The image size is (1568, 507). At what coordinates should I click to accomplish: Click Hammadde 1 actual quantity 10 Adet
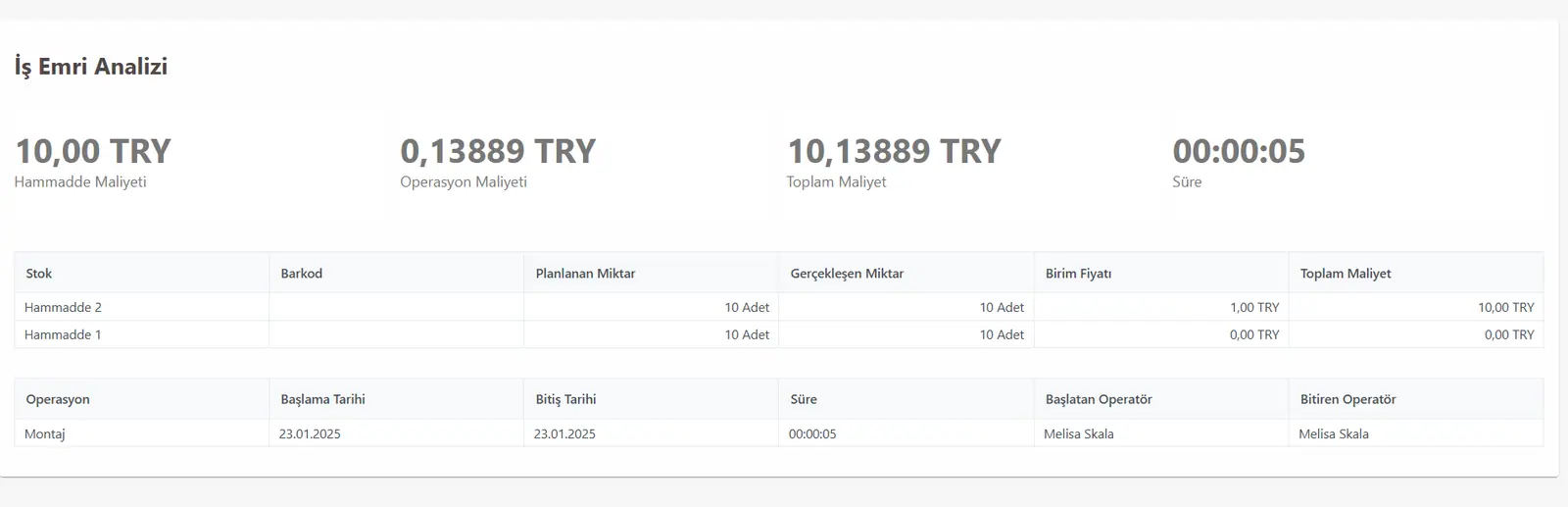(x=1002, y=334)
